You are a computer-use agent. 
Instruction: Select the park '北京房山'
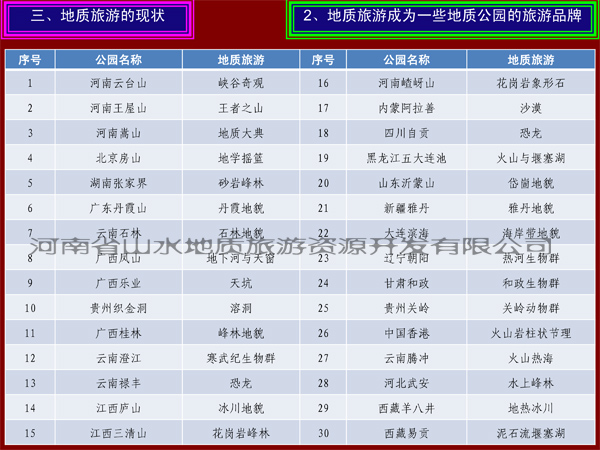pos(119,158)
